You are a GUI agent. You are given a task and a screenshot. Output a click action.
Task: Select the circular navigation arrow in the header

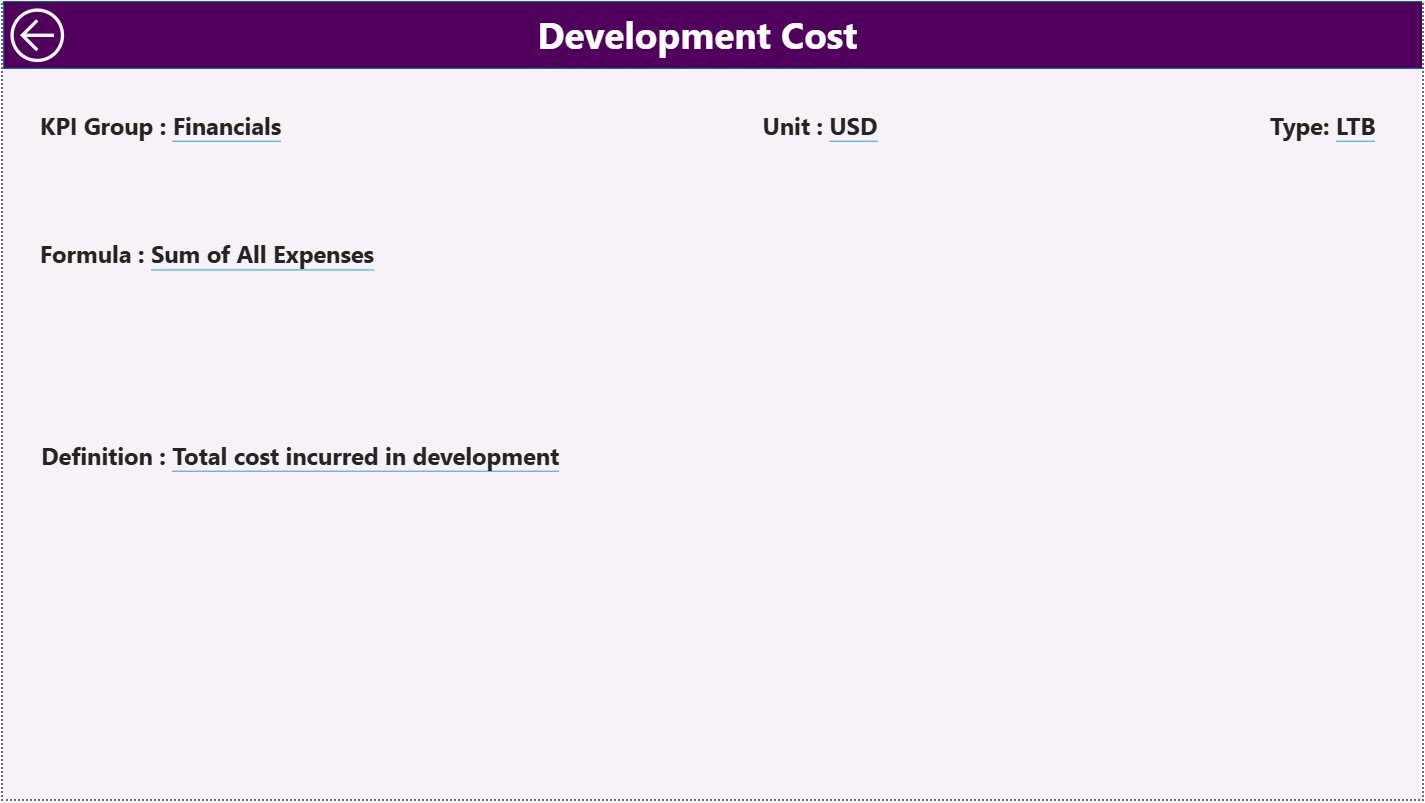click(36, 35)
